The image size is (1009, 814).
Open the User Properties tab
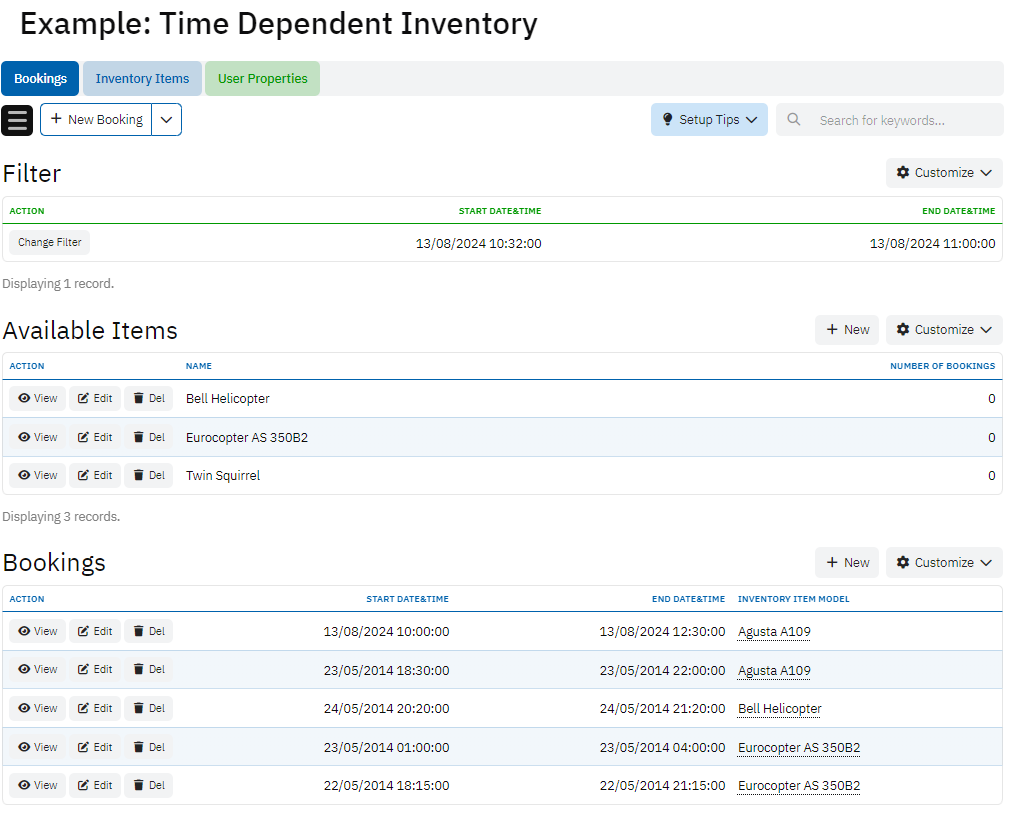click(262, 79)
